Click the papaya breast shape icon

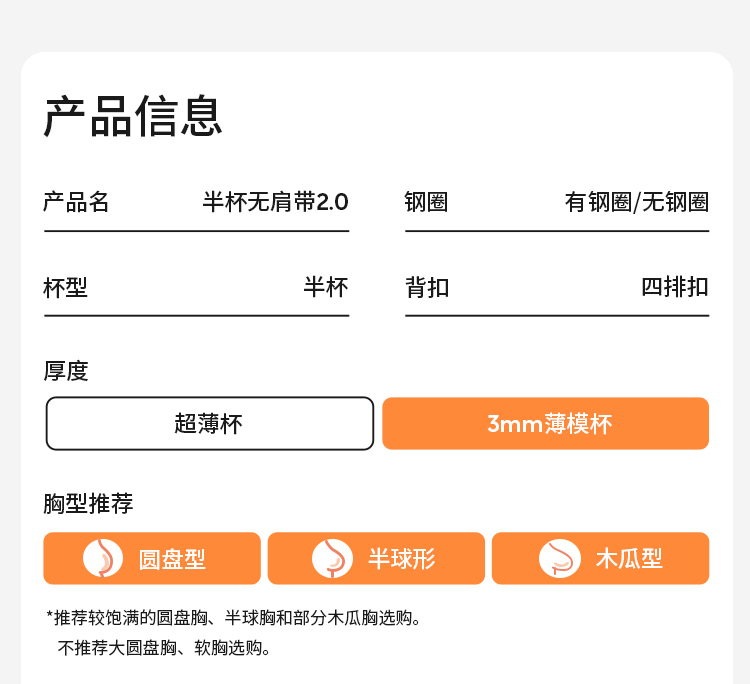560,558
